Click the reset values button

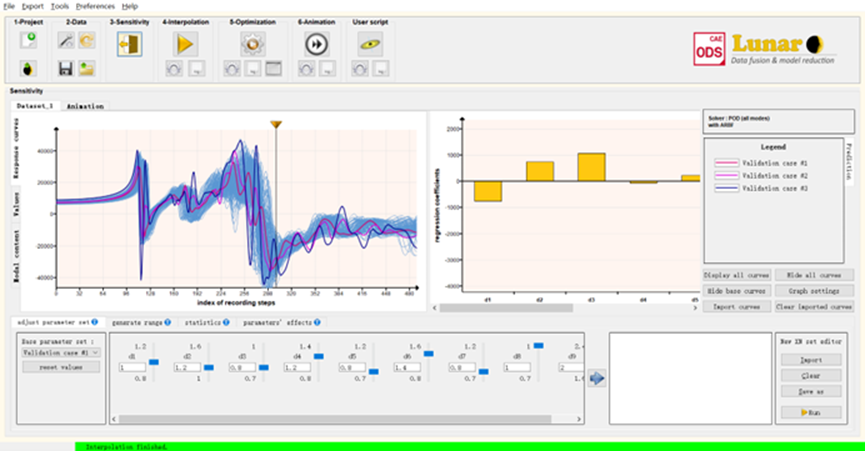pos(61,367)
